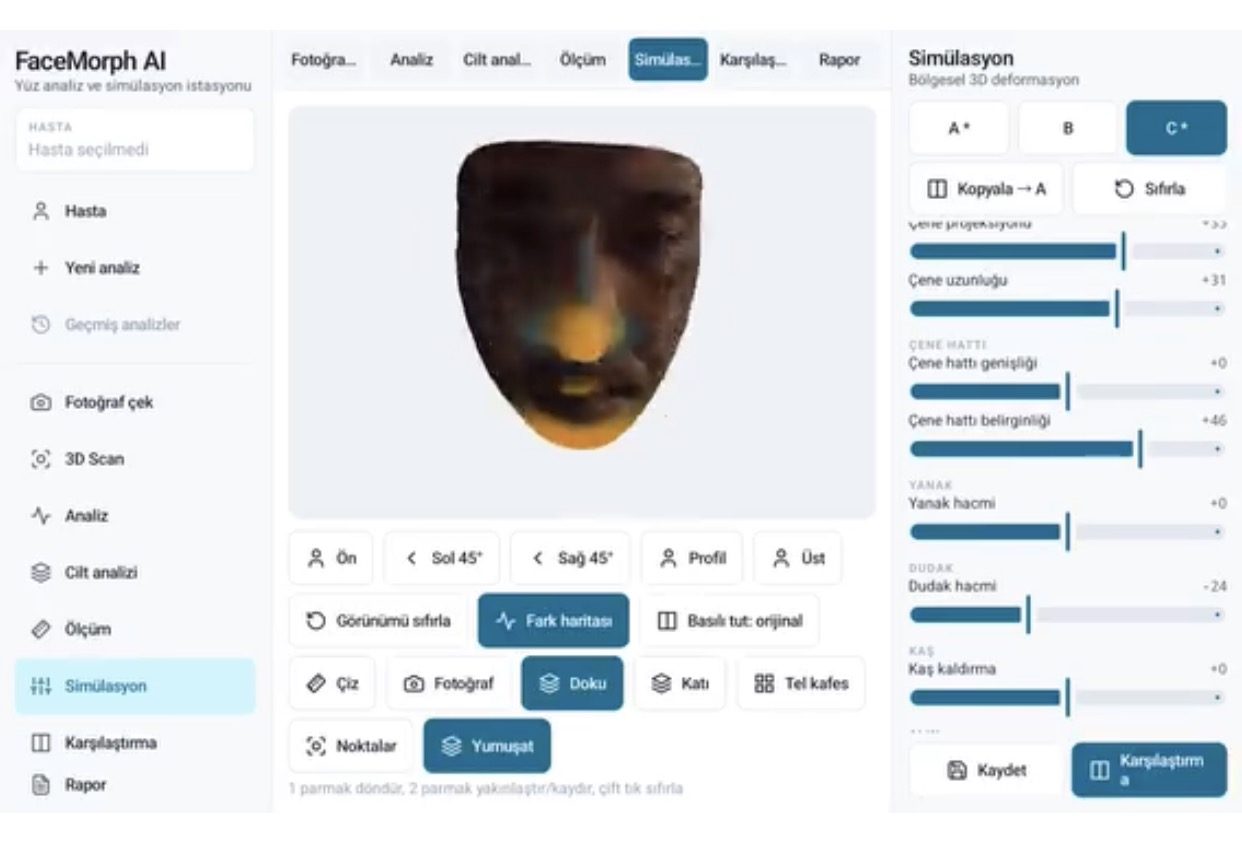This screenshot has width=1242, height=842.
Task: Toggle Noktalar landmark points
Action: click(351, 746)
